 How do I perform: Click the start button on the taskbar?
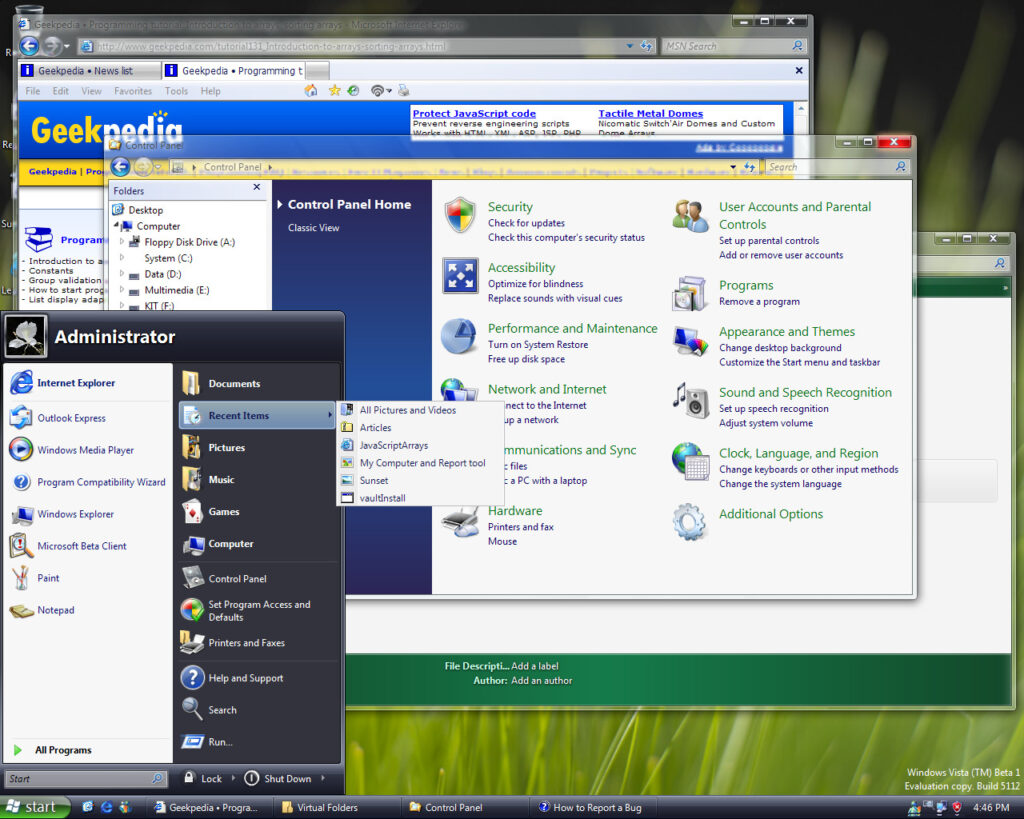coord(33,807)
